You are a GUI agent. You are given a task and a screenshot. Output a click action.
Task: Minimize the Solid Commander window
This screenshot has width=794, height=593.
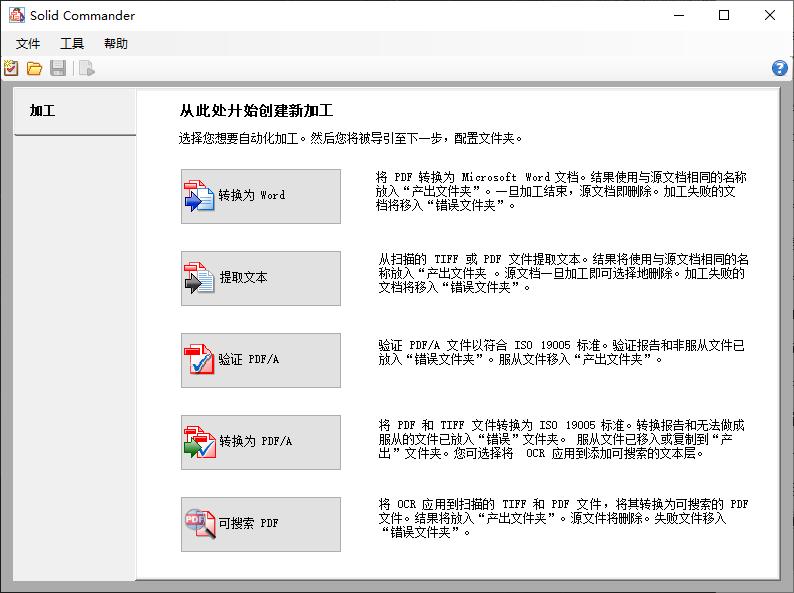[x=679, y=15]
